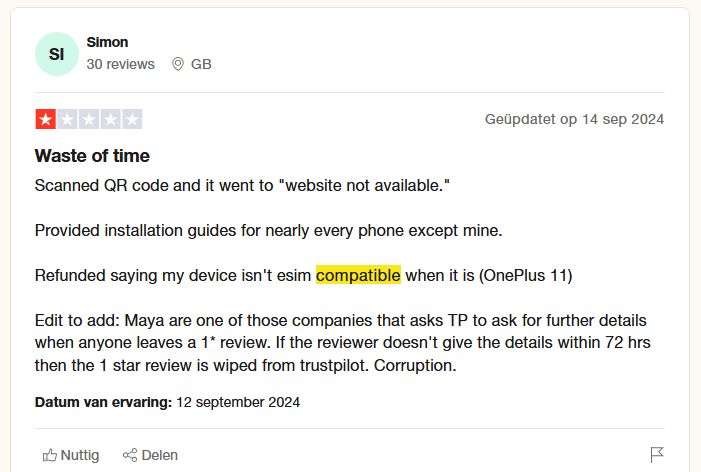Click the highlighted word compatible
701x472 pixels.
(358, 275)
